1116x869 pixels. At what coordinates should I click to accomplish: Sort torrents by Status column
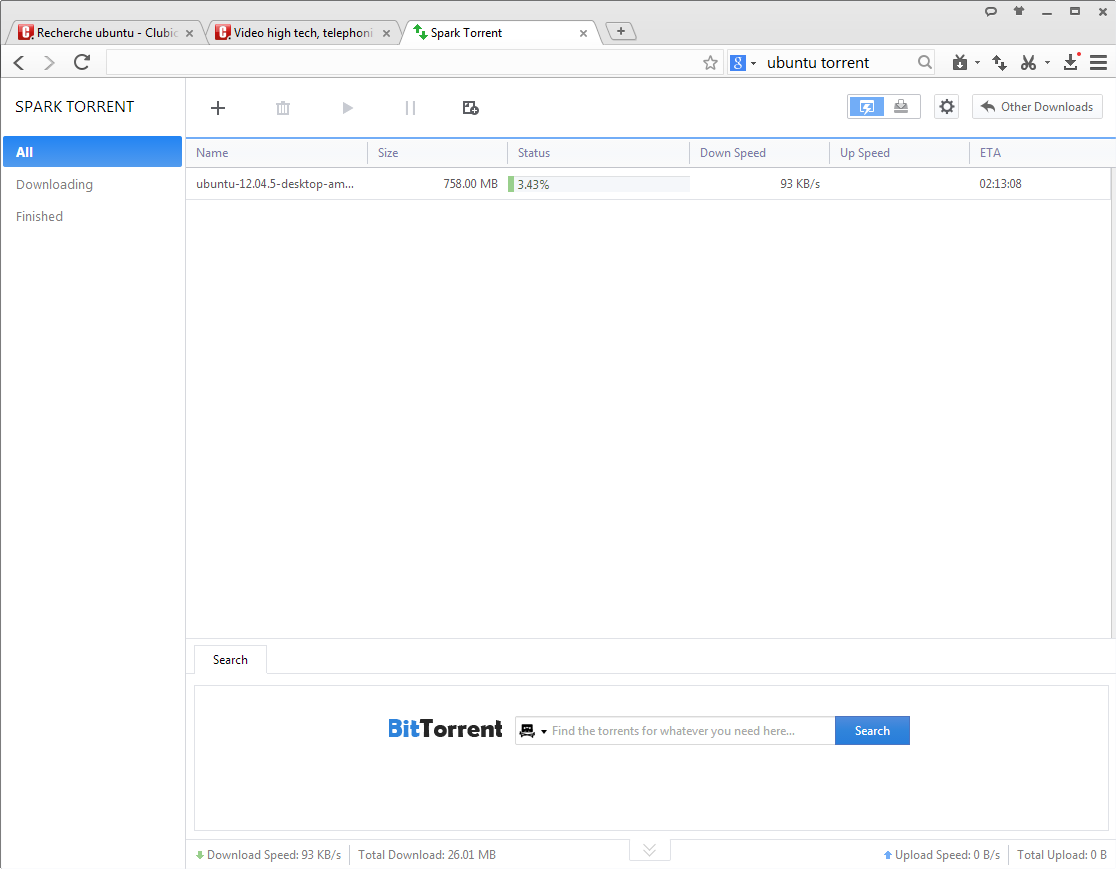599,153
